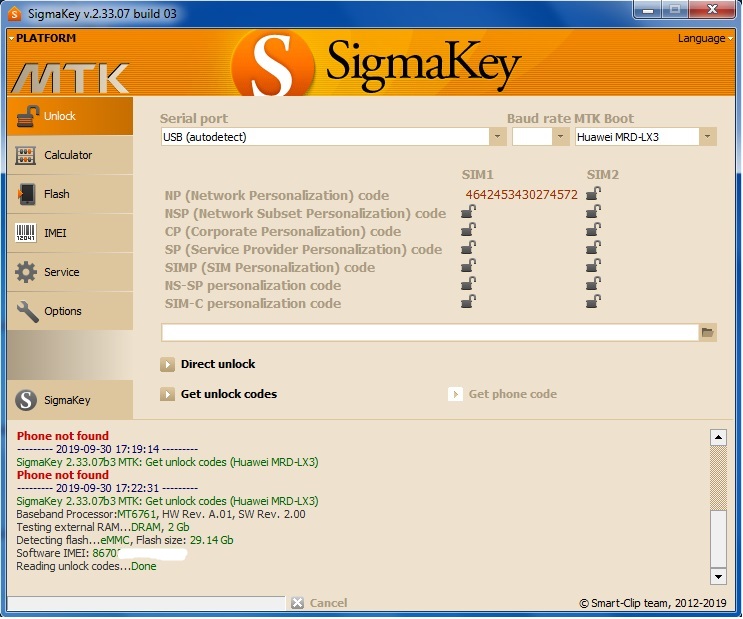Click the "Reading unlock codes...Done" log line
This screenshot has height=619, width=743.
click(86, 566)
